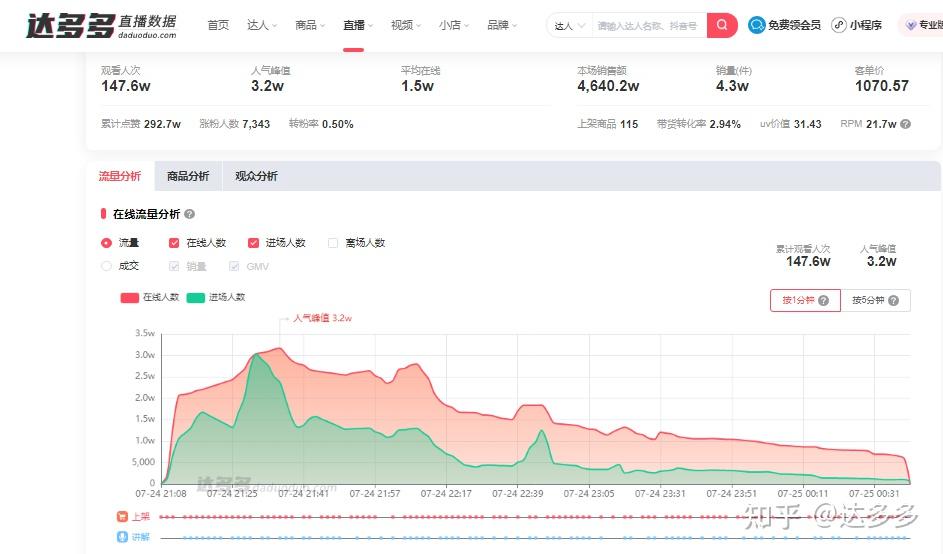The width and height of the screenshot is (943, 554).
Task: Switch to the 商品分析 tab
Action: [188, 176]
